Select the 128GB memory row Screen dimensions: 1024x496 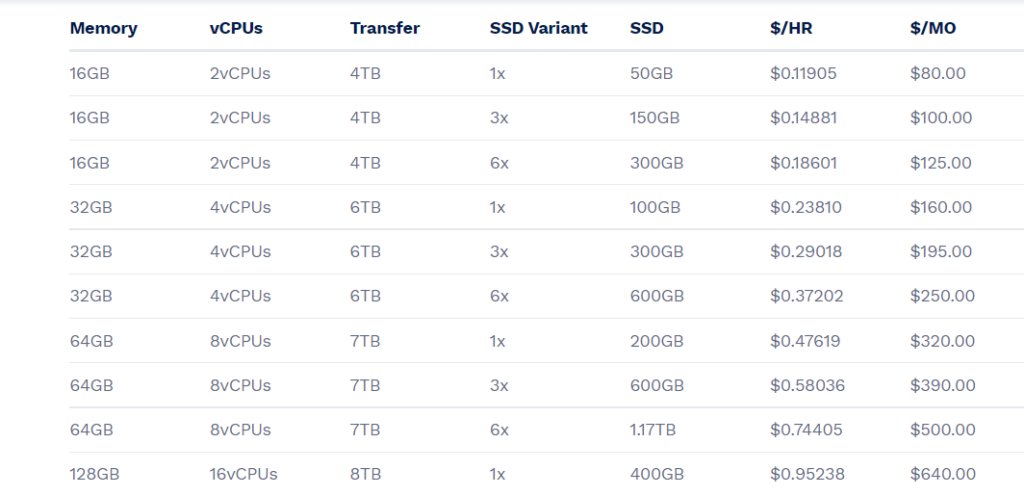[x=546, y=474]
